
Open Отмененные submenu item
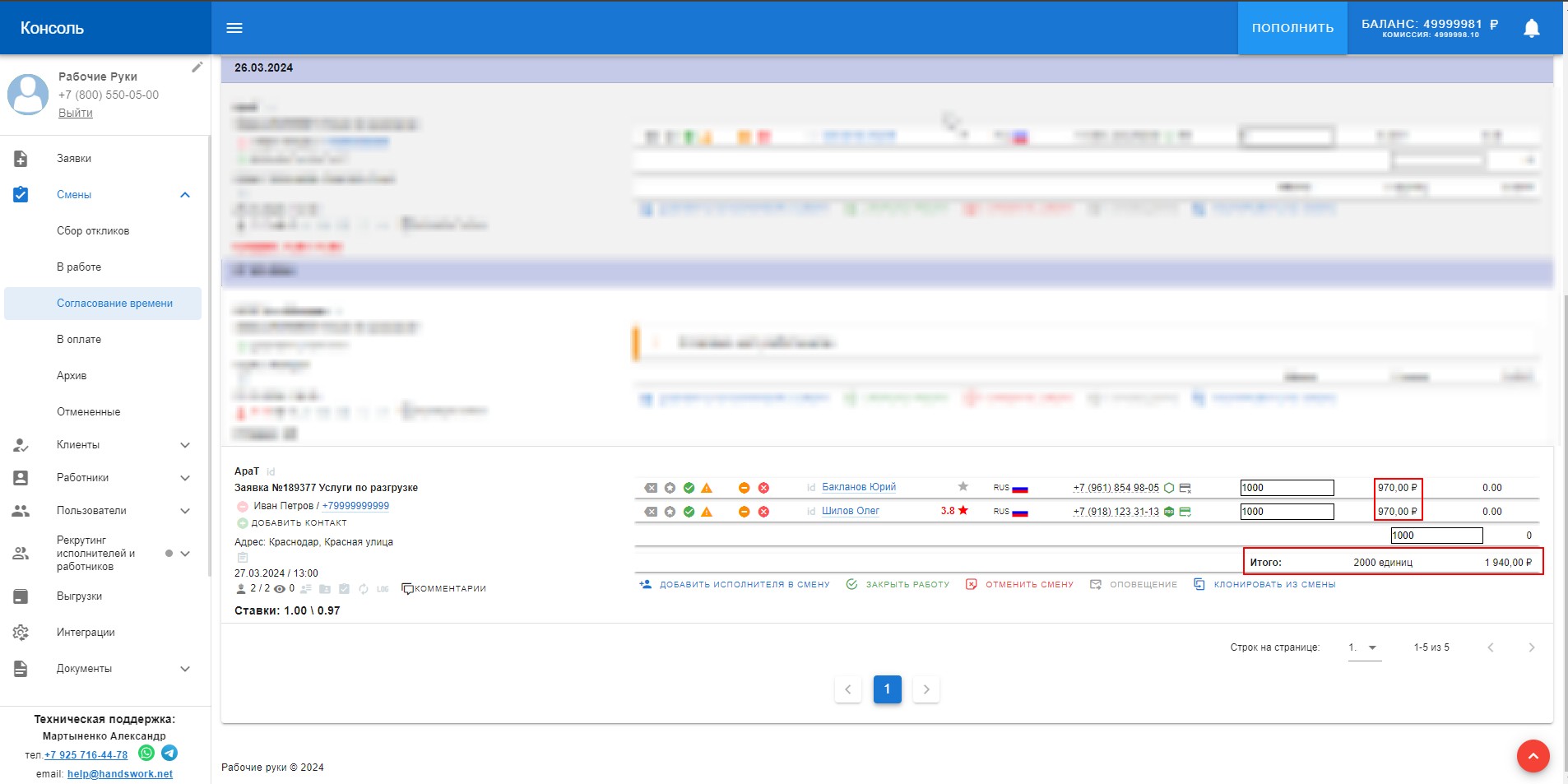88,412
